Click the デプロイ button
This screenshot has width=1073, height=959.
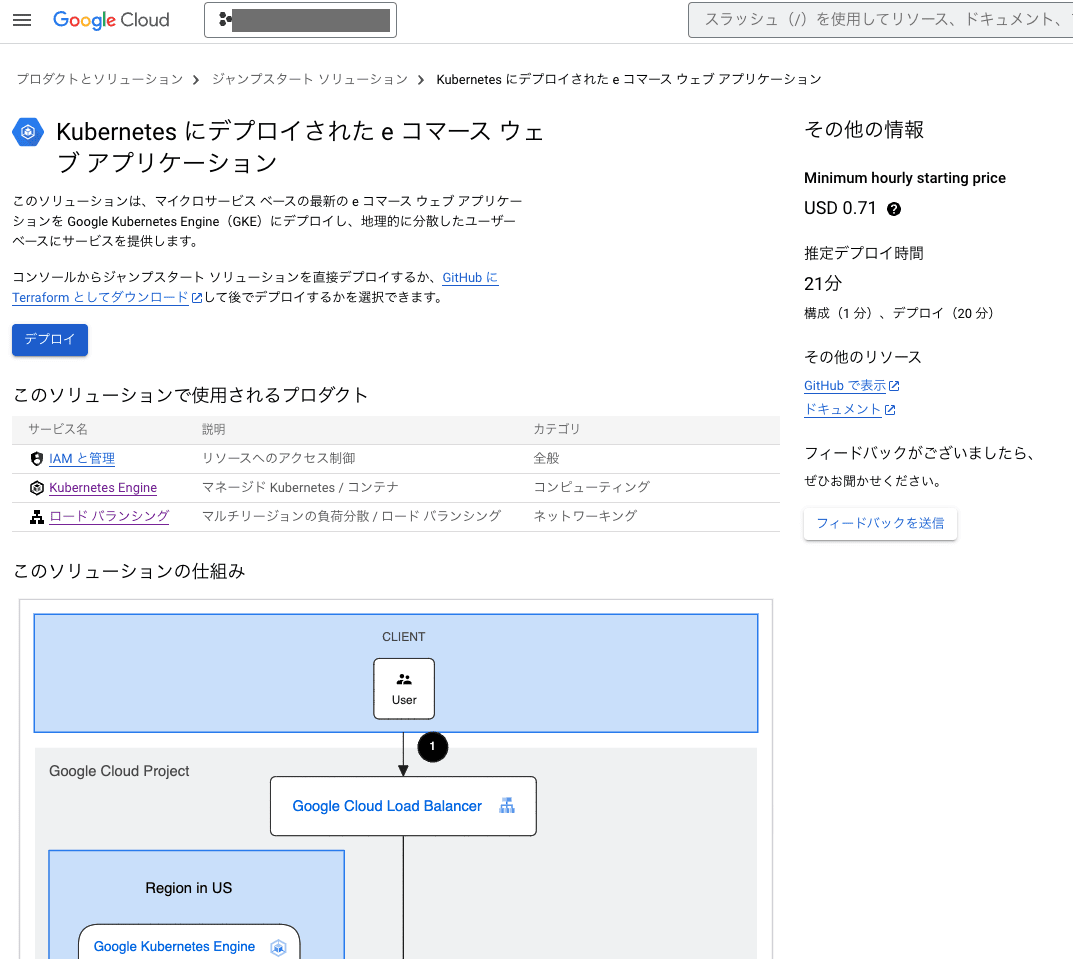[x=50, y=340]
